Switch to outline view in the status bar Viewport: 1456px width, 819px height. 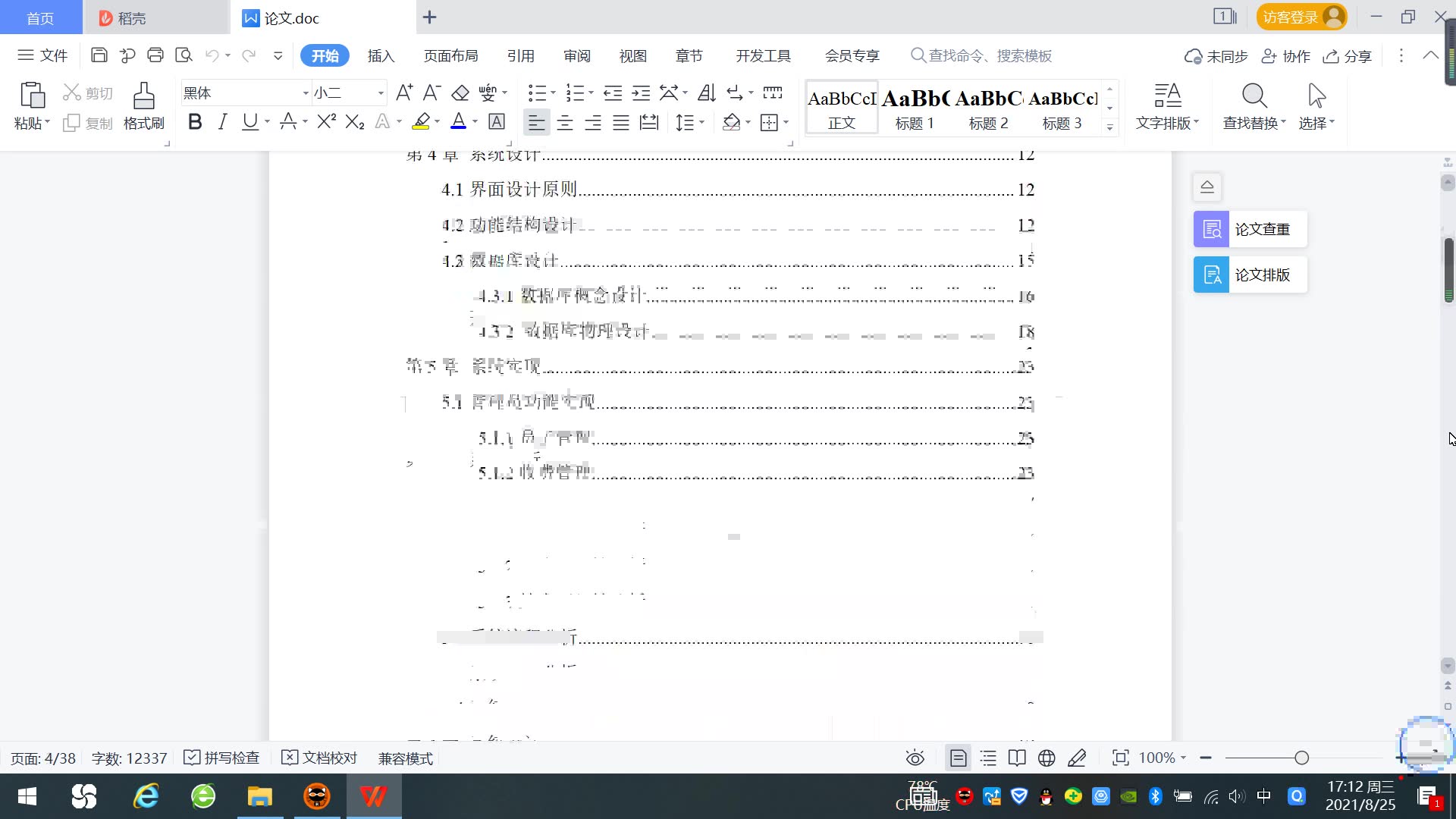pyautogui.click(x=987, y=758)
